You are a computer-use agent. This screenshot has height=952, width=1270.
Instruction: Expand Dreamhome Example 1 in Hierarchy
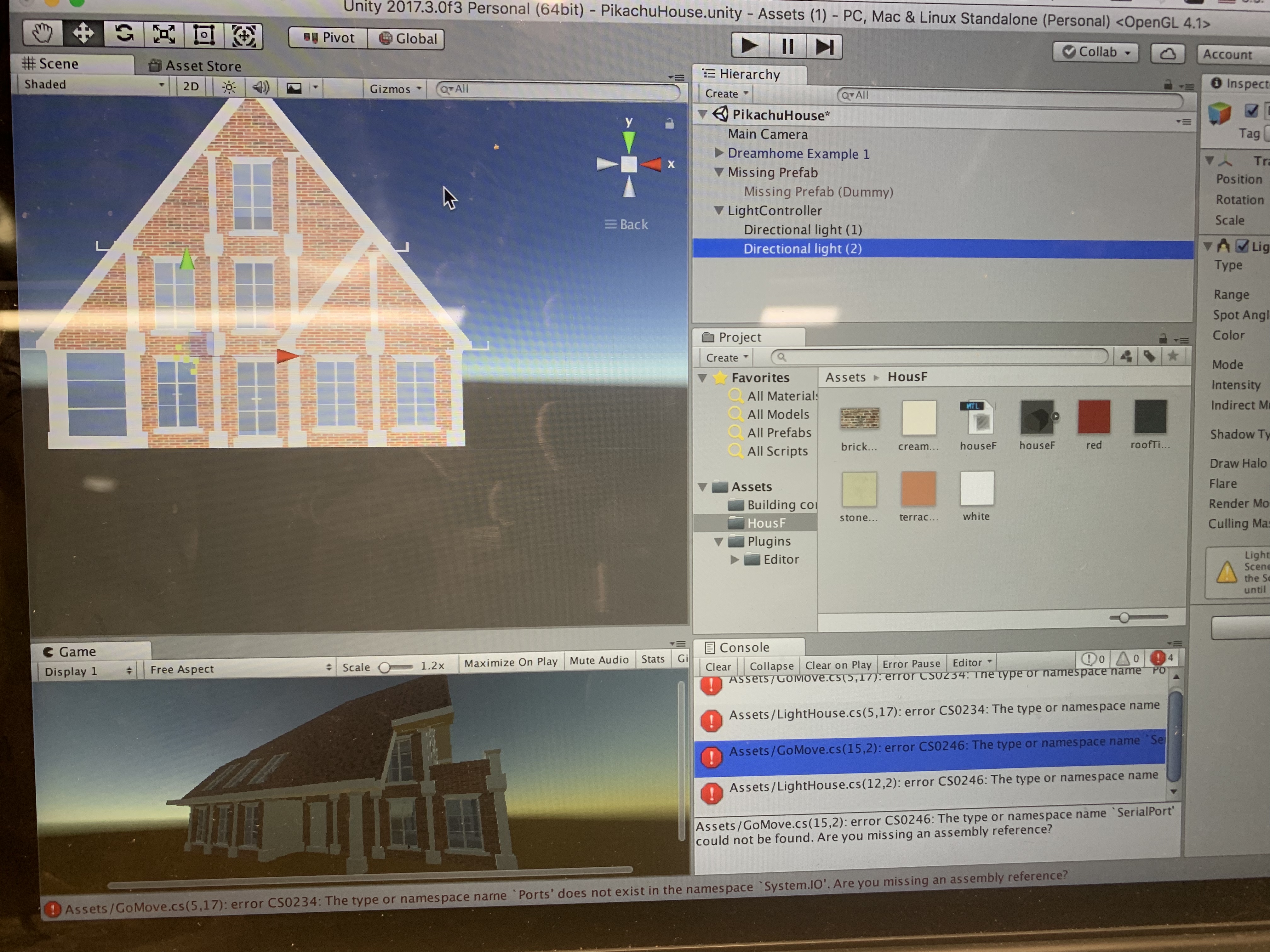(718, 153)
